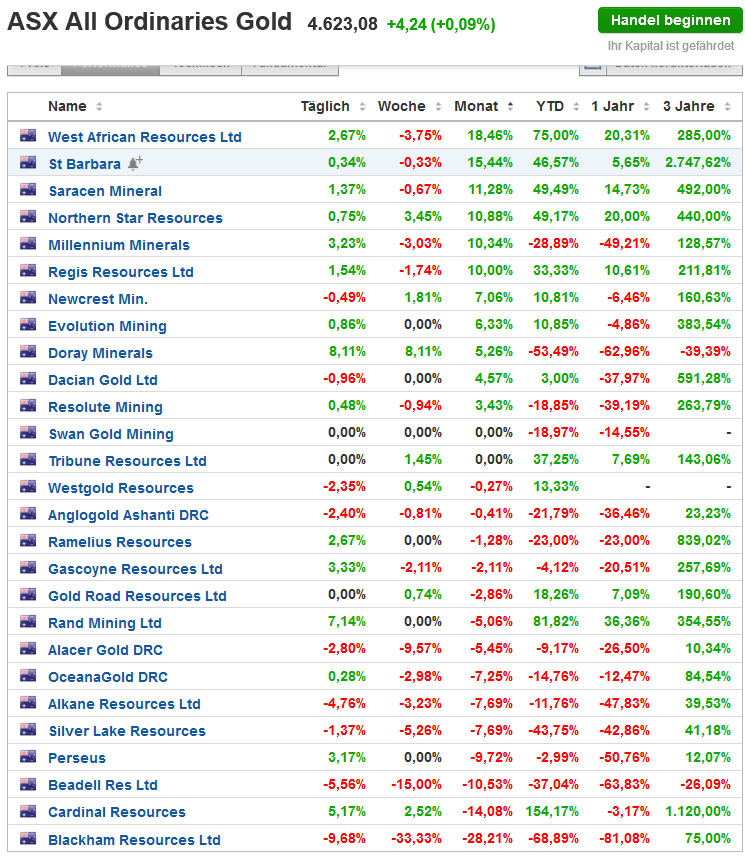
Task: Click Australian flag icon beside Gascoyne Resources
Action: tap(28, 568)
